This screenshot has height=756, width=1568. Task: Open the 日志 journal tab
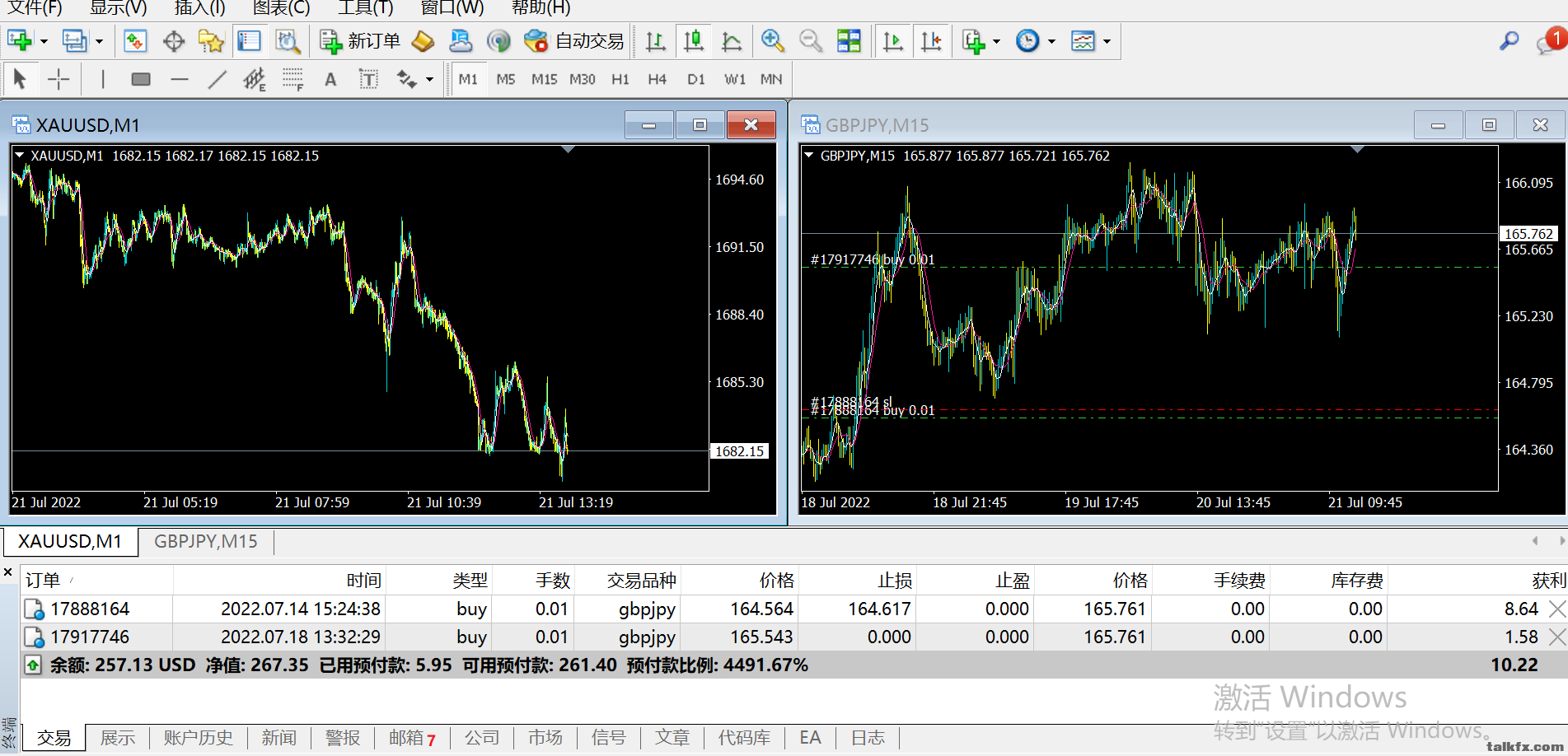tap(868, 738)
